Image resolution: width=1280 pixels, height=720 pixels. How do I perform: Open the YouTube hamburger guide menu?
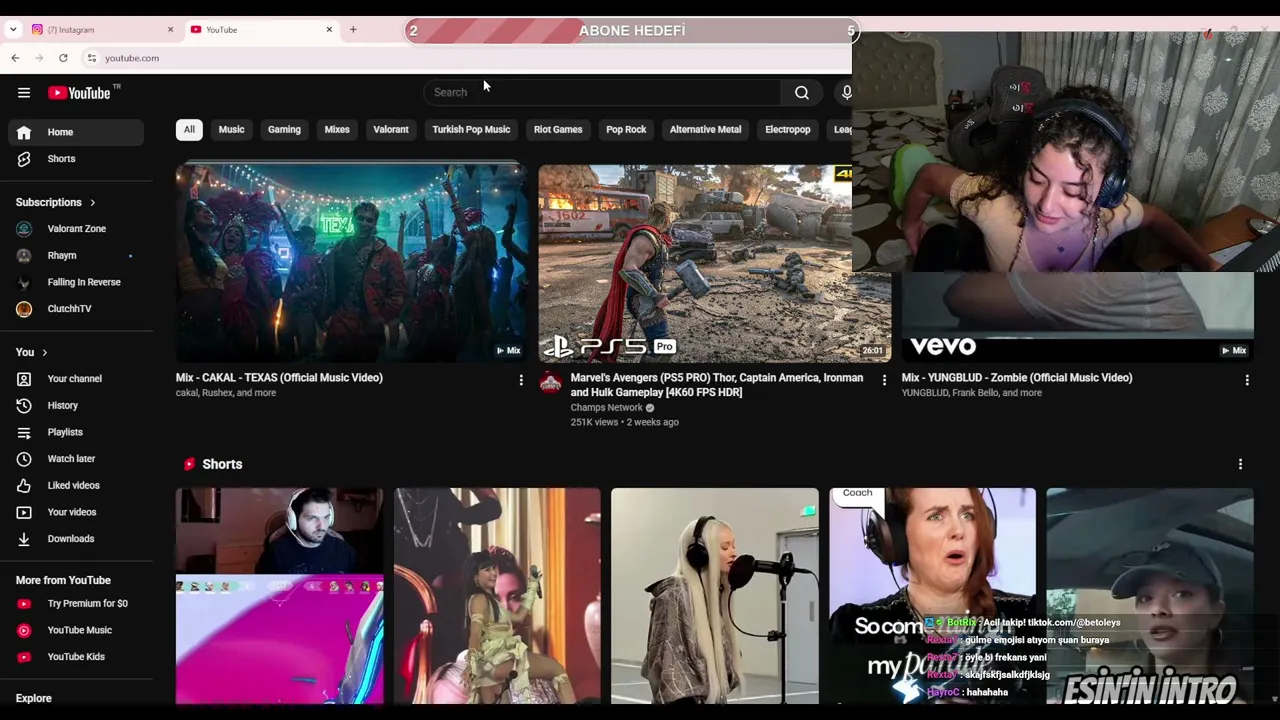click(x=24, y=93)
